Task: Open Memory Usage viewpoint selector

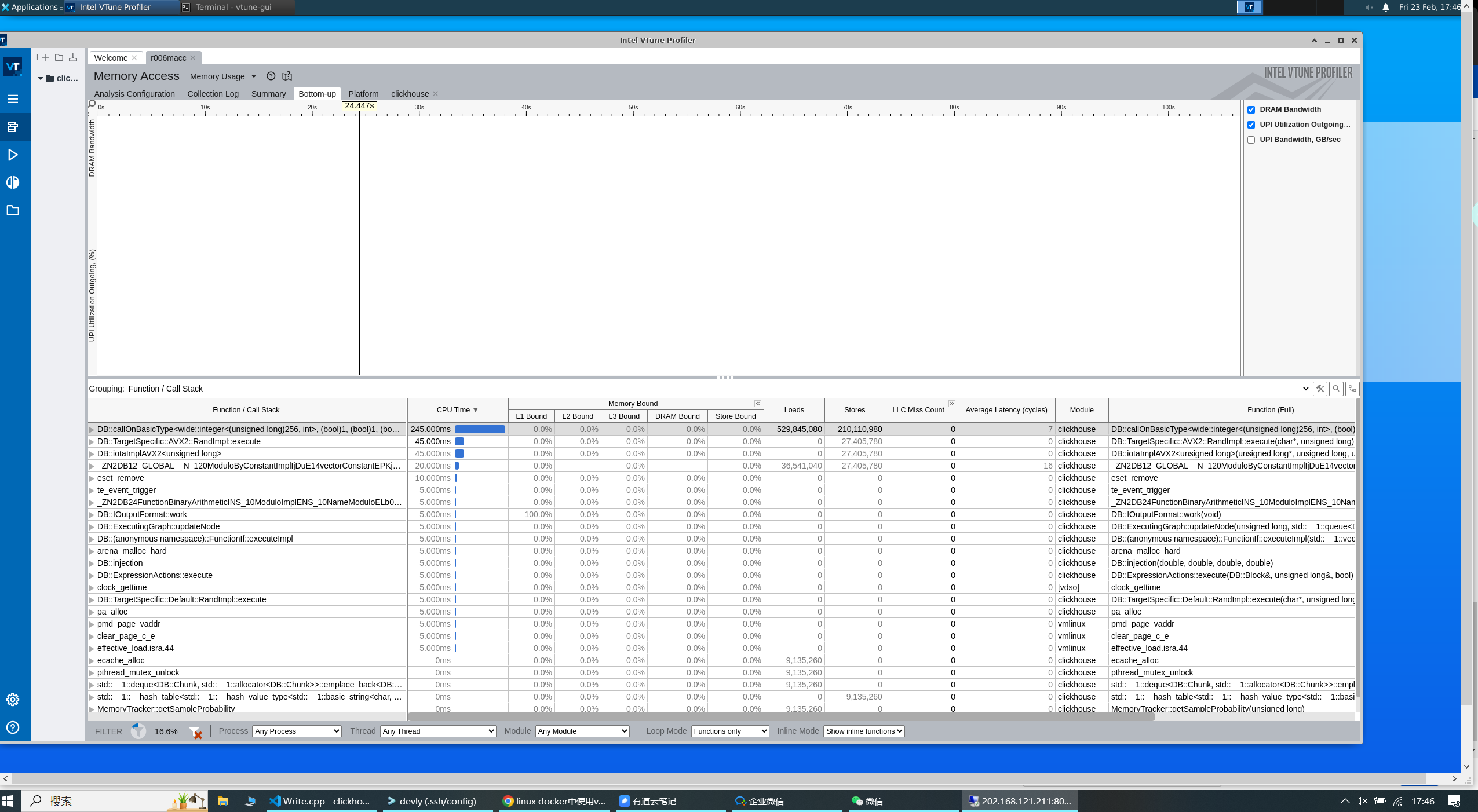Action: [222, 76]
